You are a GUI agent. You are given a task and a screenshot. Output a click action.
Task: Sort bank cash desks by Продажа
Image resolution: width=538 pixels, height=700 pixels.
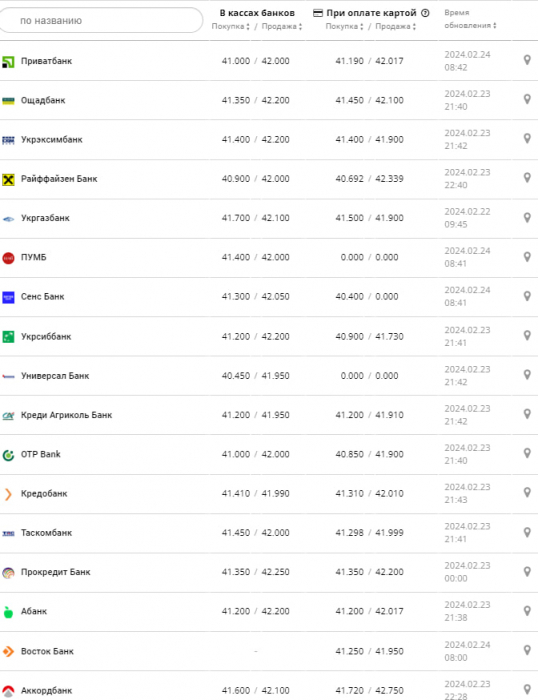tap(282, 26)
